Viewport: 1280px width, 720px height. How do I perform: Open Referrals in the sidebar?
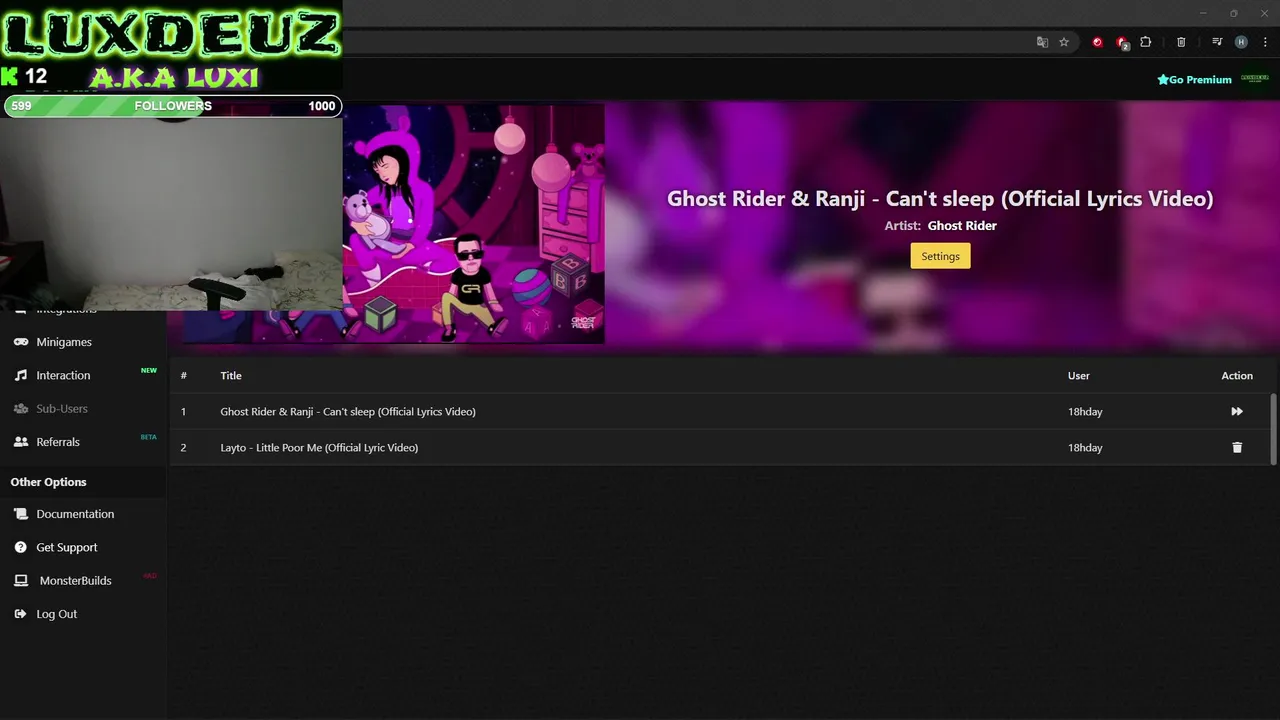tap(58, 441)
